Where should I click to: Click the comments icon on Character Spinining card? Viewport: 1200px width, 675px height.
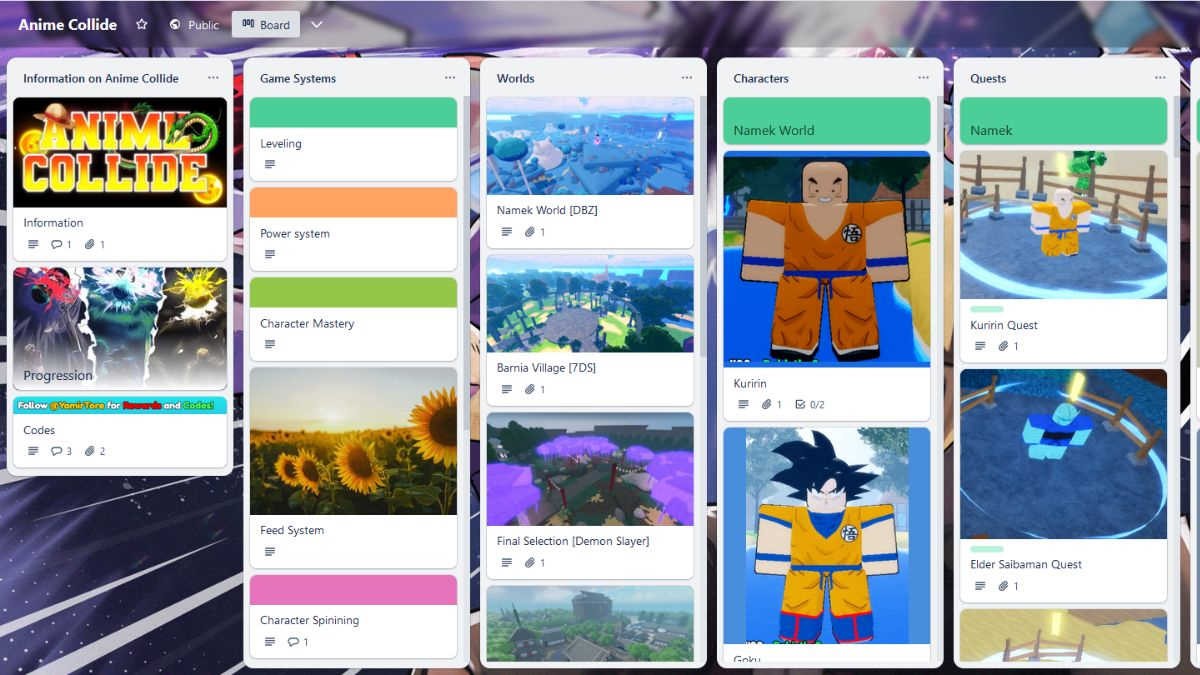pyautogui.click(x=293, y=641)
